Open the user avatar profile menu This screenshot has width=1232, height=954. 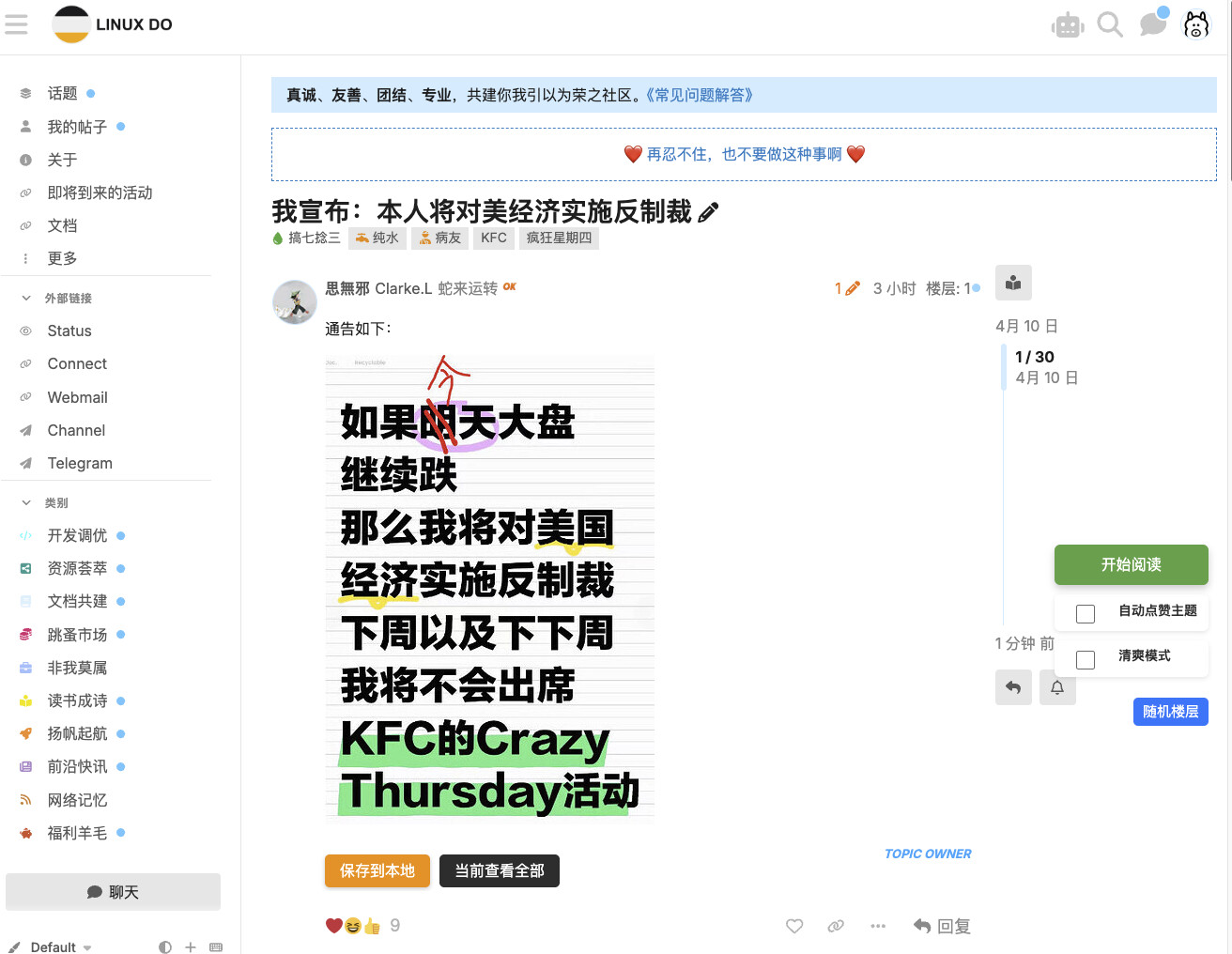[1196, 25]
